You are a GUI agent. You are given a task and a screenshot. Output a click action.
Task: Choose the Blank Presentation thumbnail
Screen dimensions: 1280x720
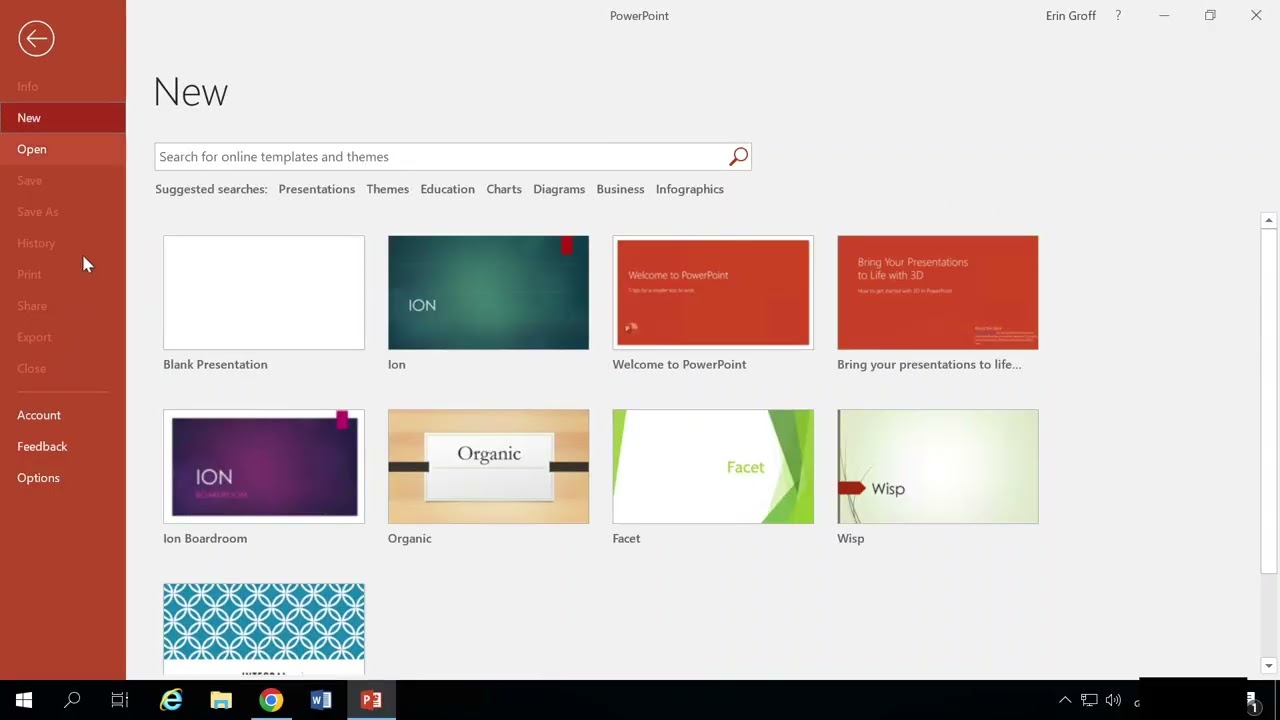pos(264,293)
